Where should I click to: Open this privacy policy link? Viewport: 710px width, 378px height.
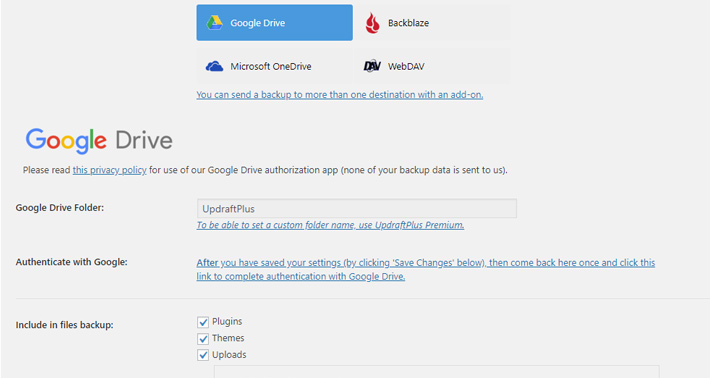(110, 170)
